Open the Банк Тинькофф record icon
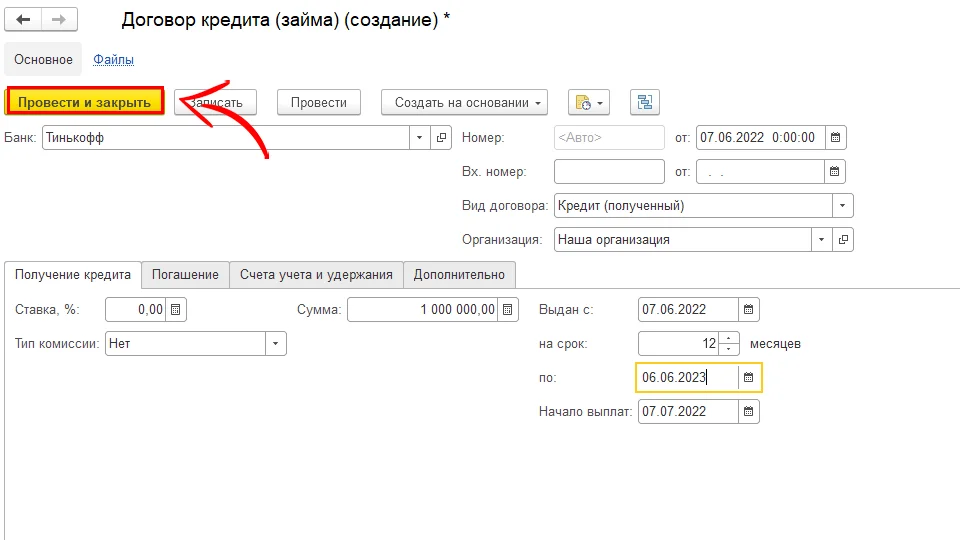This screenshot has height=540, width=960. (442, 138)
